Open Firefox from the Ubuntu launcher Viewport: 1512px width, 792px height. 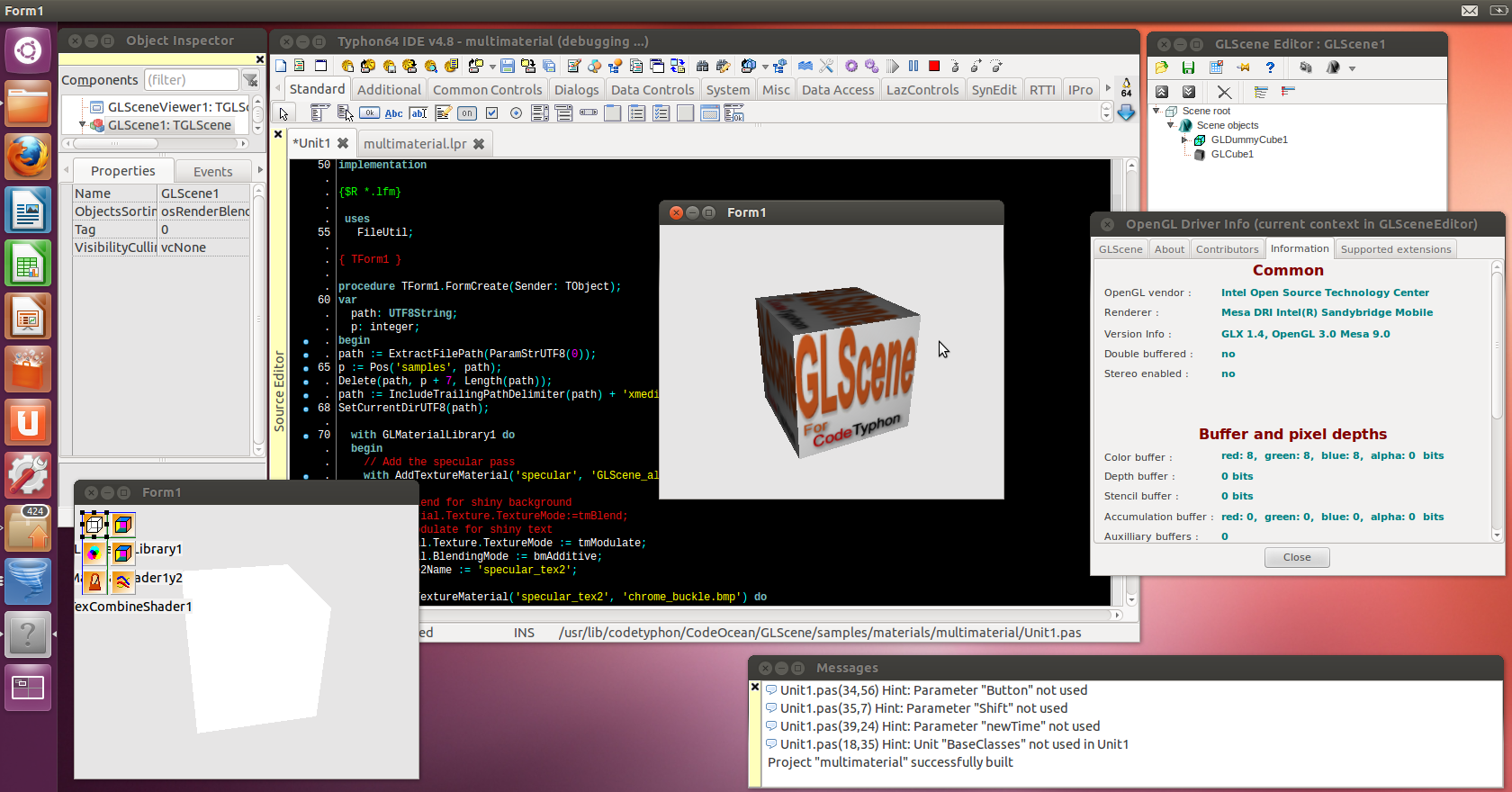point(28,157)
